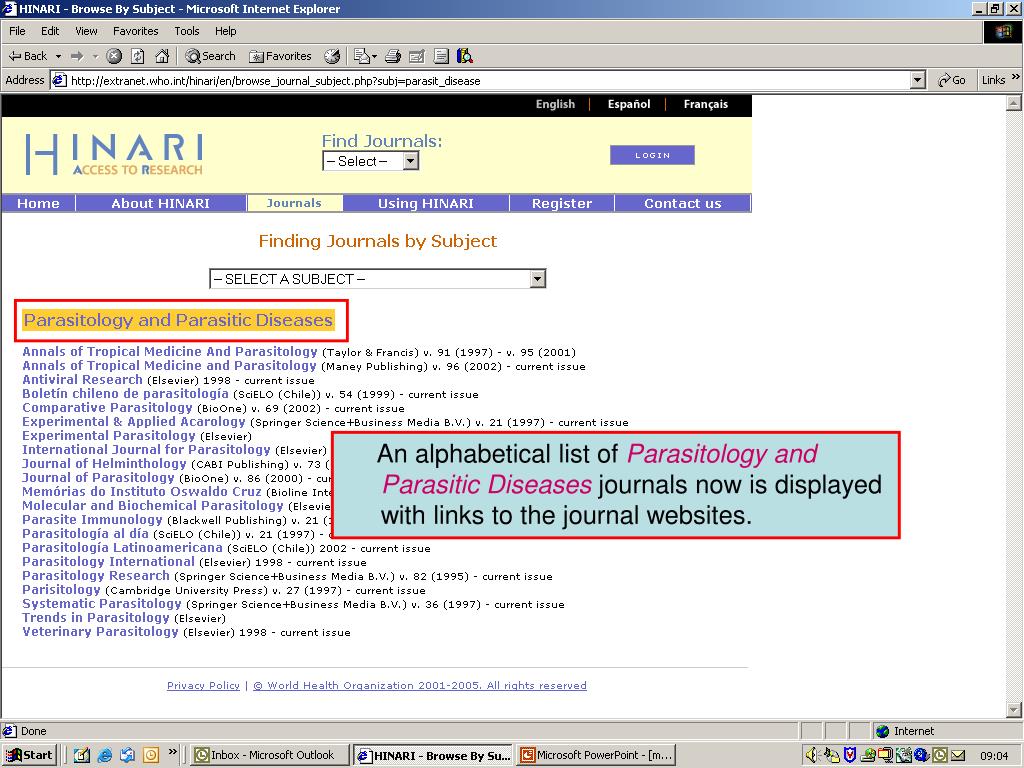This screenshot has height=768, width=1024.
Task: Open the Contact us navigation tab
Action: 683,204
